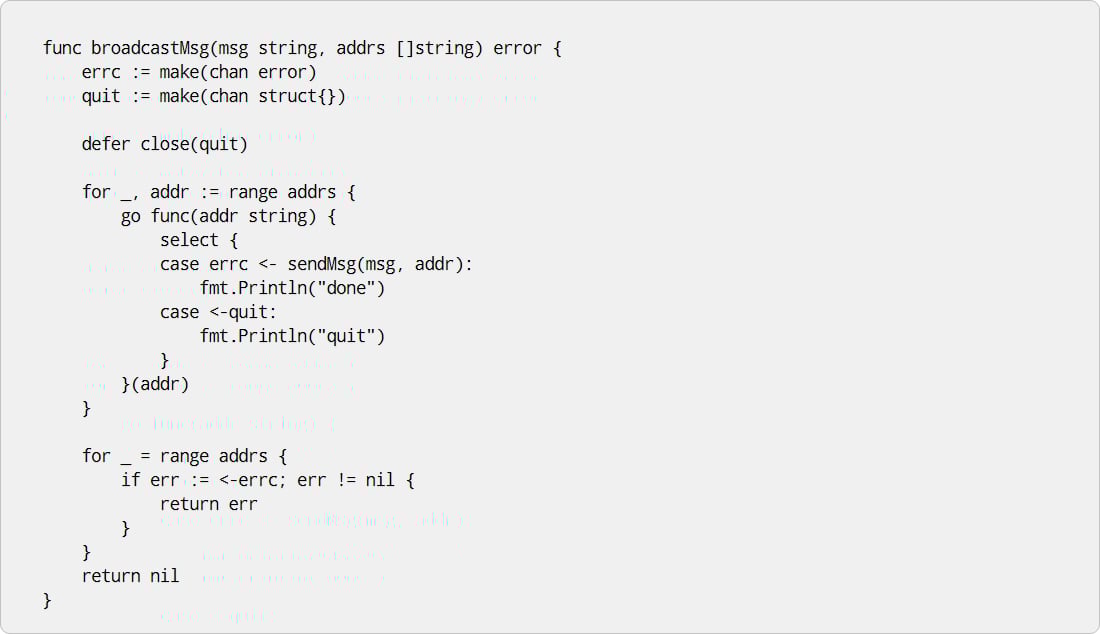Click the second for _ = range loop
The image size is (1100, 634).
pos(185,456)
